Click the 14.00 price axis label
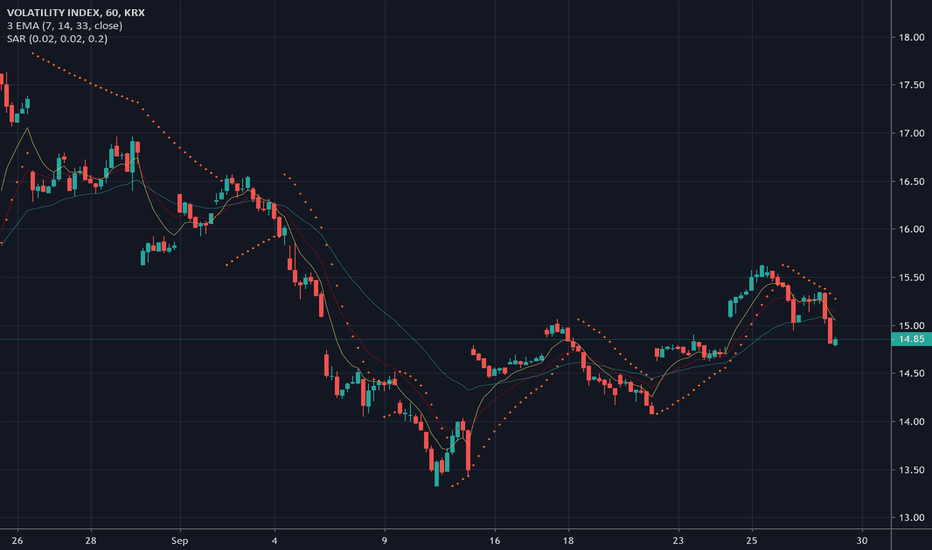The image size is (932, 550). (911, 422)
